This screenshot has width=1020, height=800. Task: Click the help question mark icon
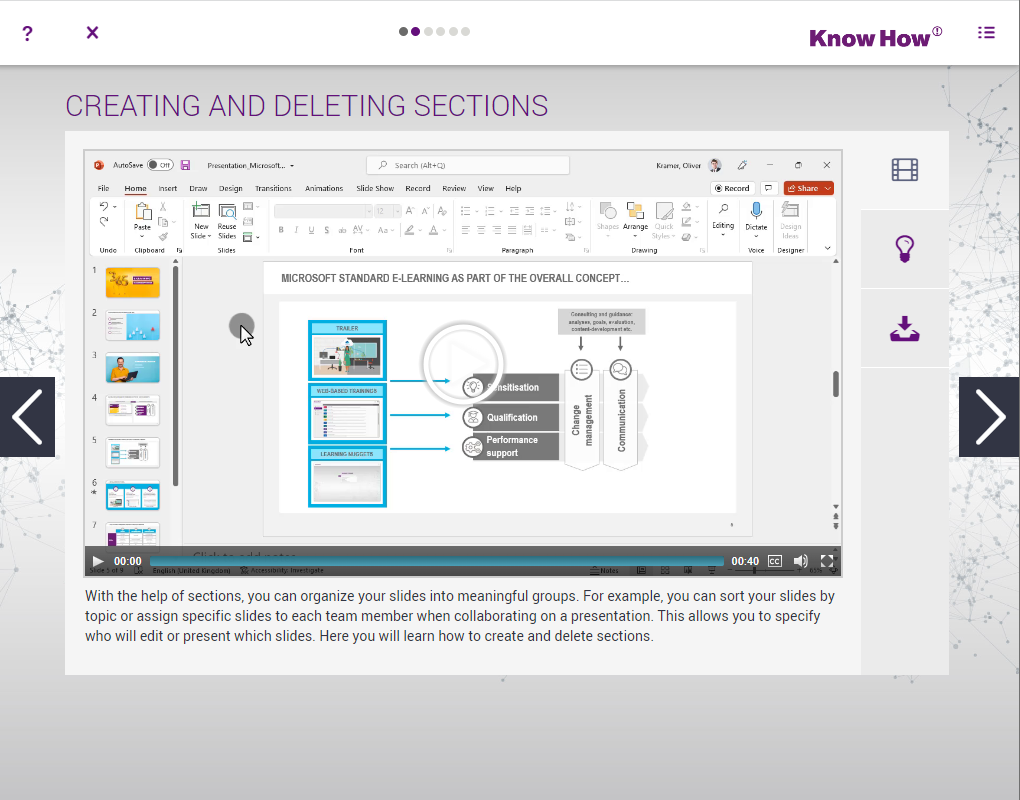coord(27,33)
